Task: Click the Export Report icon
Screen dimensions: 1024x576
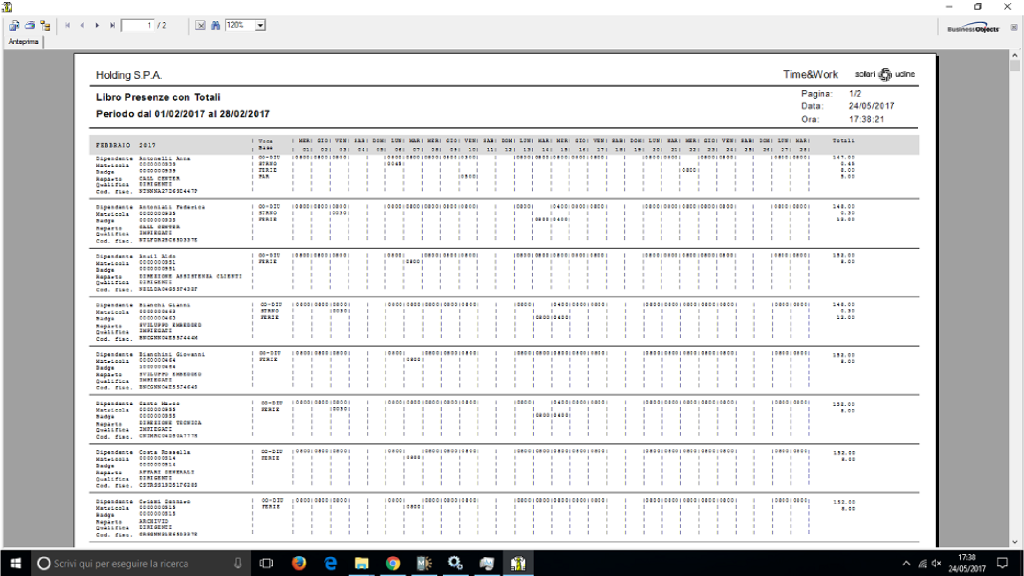Action: (14, 24)
